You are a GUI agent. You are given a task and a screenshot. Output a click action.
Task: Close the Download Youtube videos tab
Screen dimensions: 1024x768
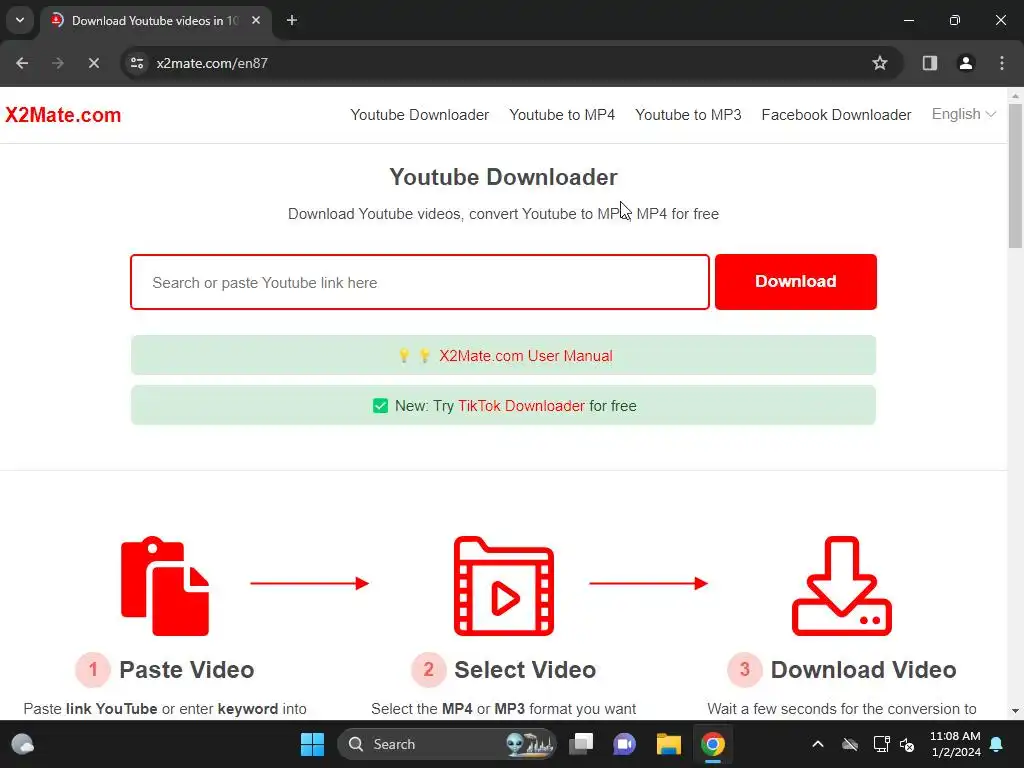pos(256,20)
